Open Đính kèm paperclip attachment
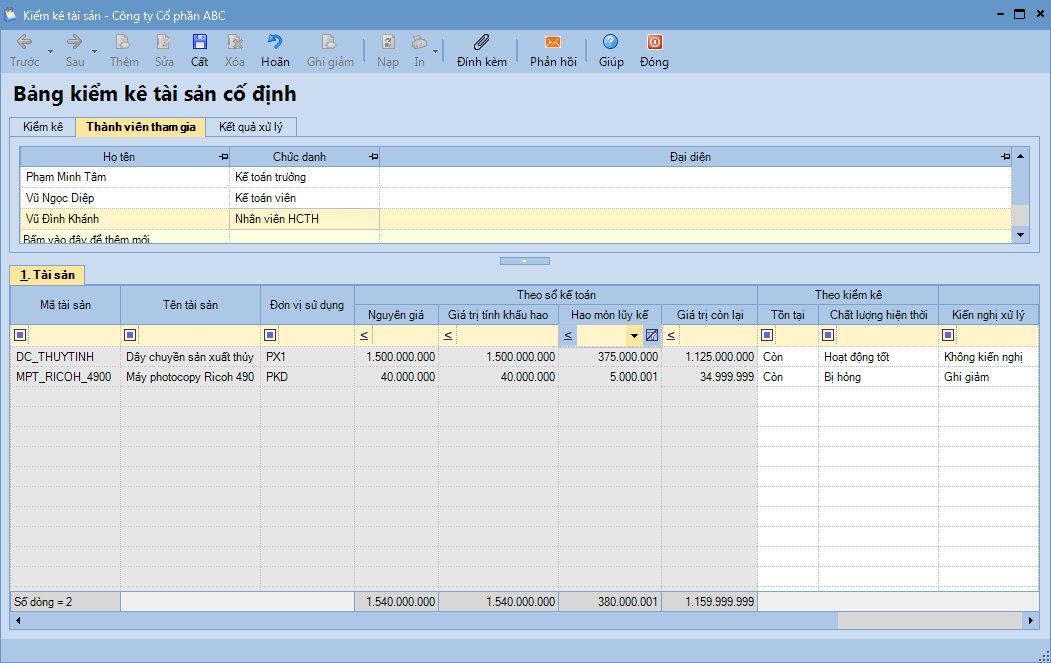The image size is (1051, 663). tap(481, 43)
